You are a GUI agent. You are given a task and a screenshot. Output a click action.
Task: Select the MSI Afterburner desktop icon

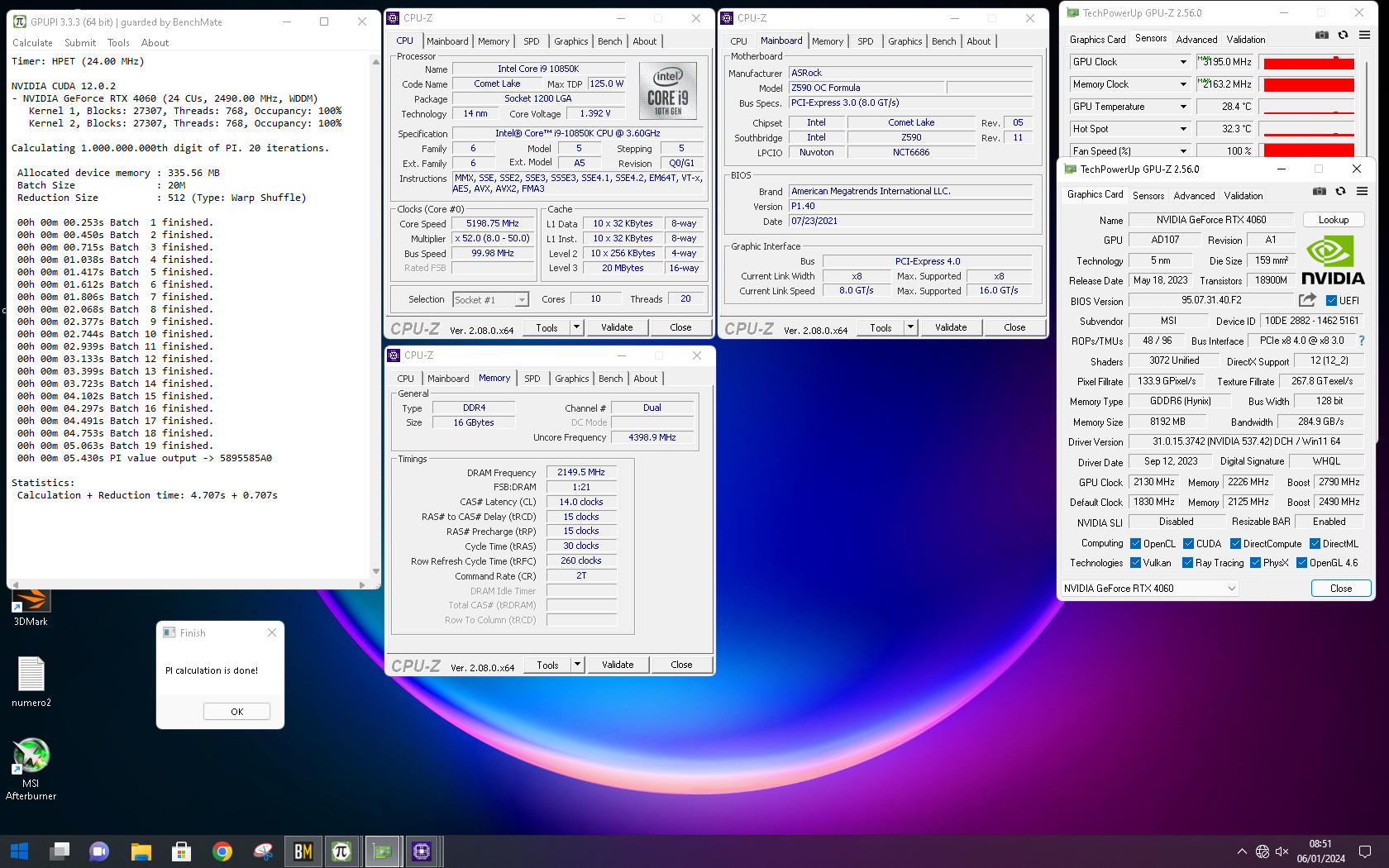[x=31, y=770]
